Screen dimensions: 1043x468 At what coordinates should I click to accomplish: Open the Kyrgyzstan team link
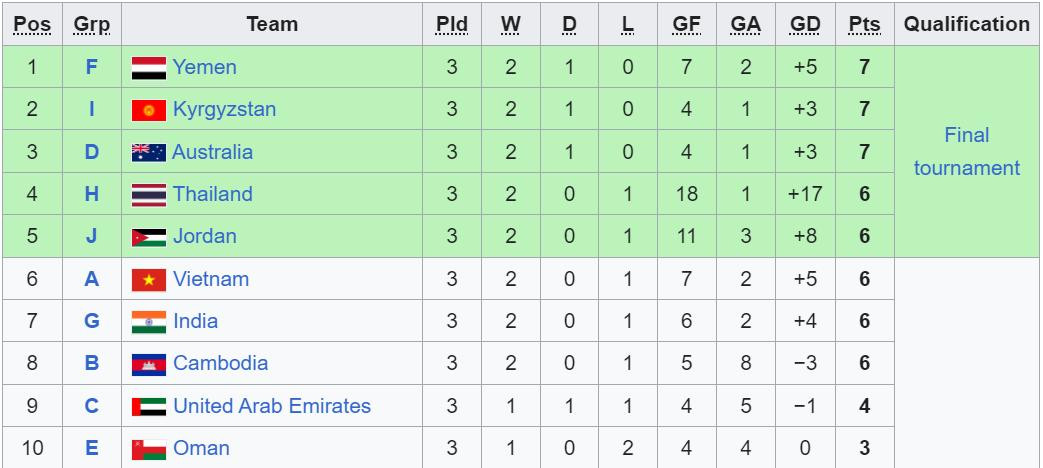tap(224, 109)
